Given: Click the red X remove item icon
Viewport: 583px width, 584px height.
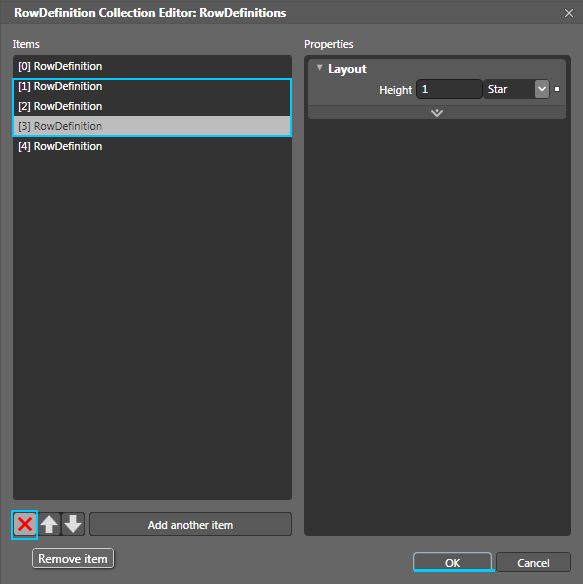Looking at the screenshot, I should point(25,524).
